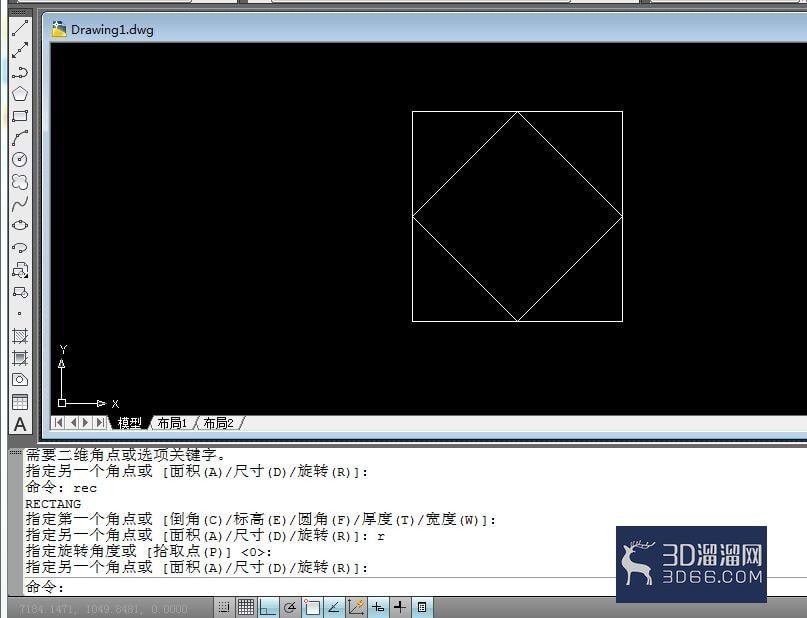Select the Line tool
This screenshot has width=807, height=618.
coord(20,28)
